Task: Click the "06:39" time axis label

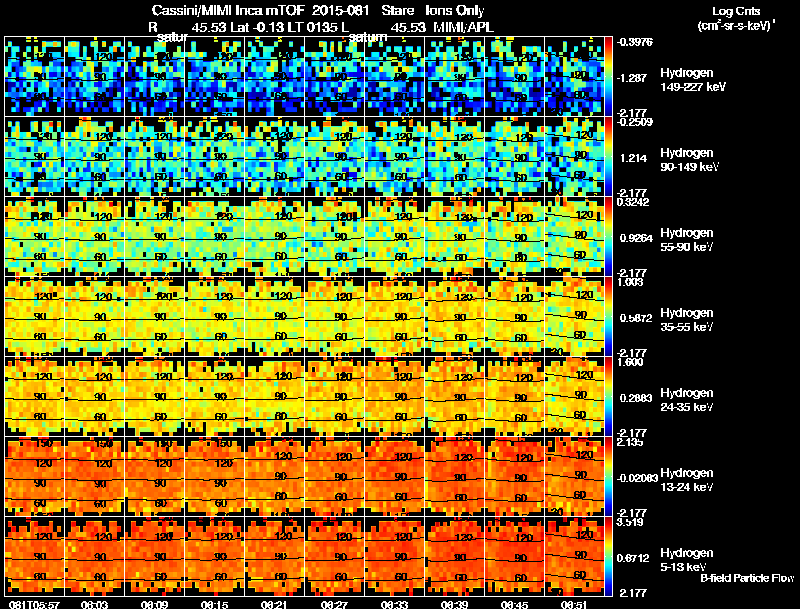Action: pos(454,605)
